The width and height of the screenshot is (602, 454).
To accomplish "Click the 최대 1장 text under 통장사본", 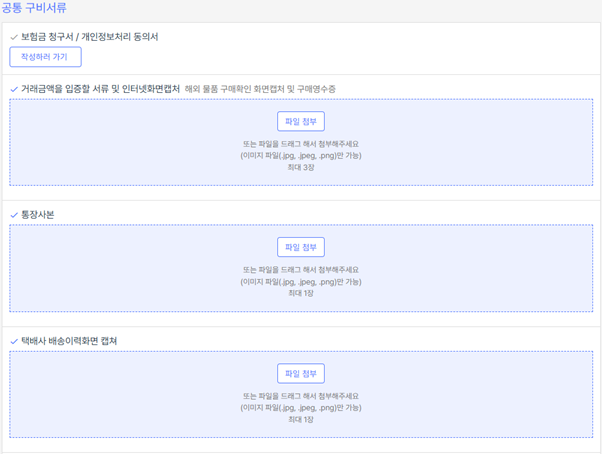I will click(301, 293).
